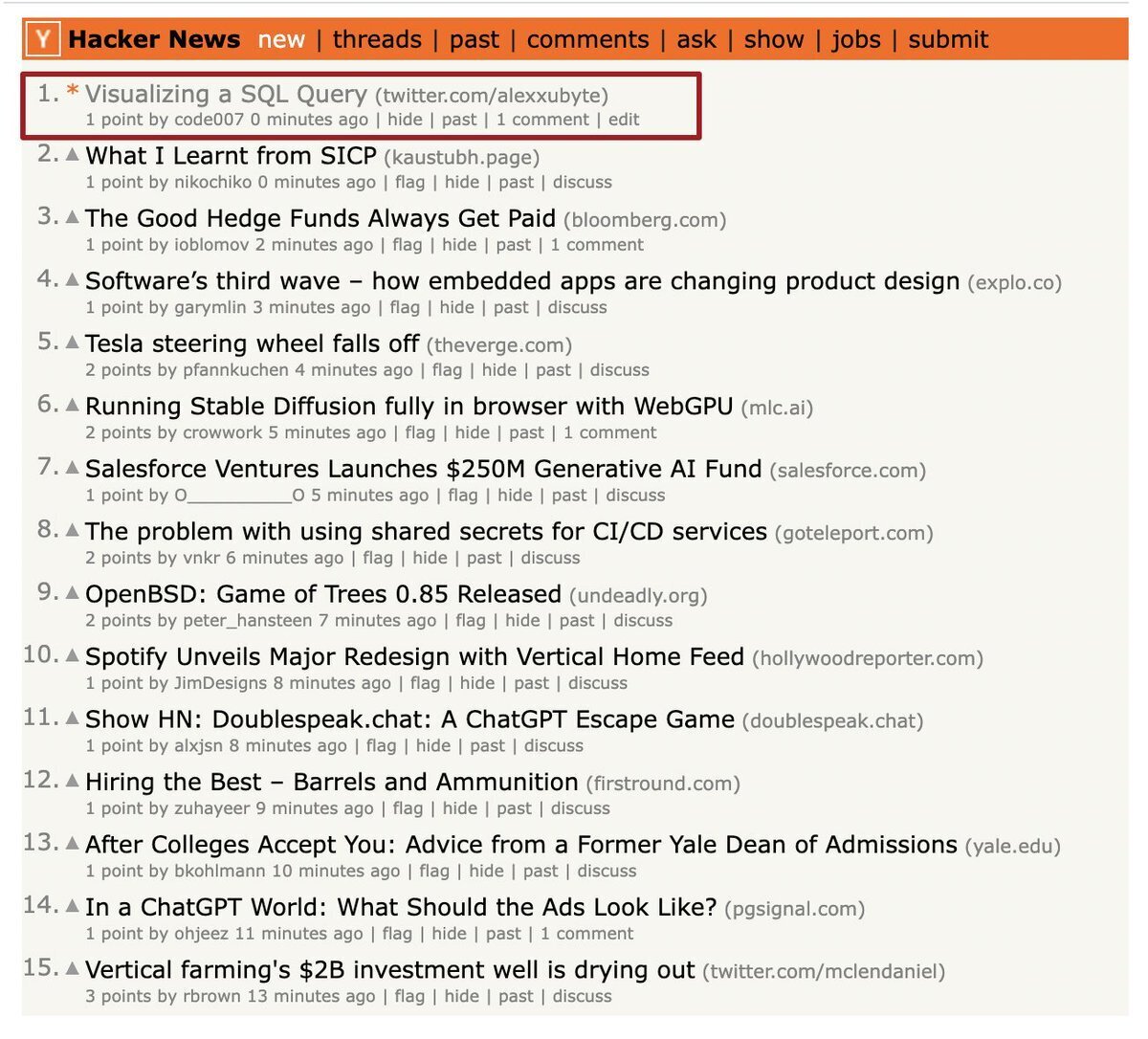Open the 'threads' nav item

pos(377,39)
